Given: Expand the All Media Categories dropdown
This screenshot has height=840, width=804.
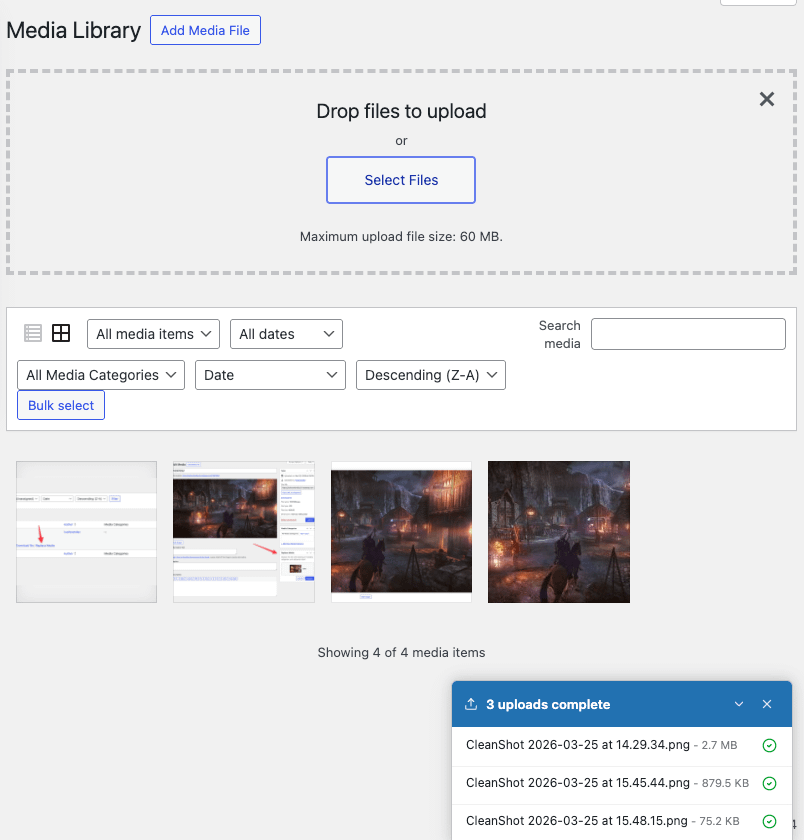Looking at the screenshot, I should (101, 375).
